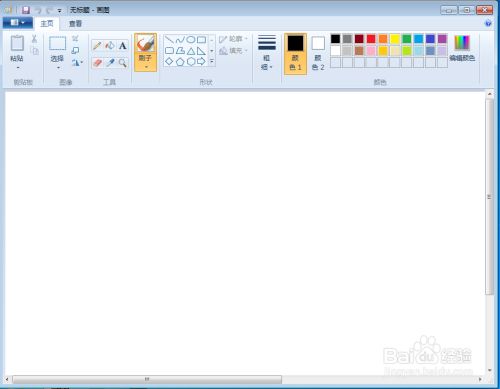
Task: Click the Crop icon in the Image group
Action: (x=75, y=39)
